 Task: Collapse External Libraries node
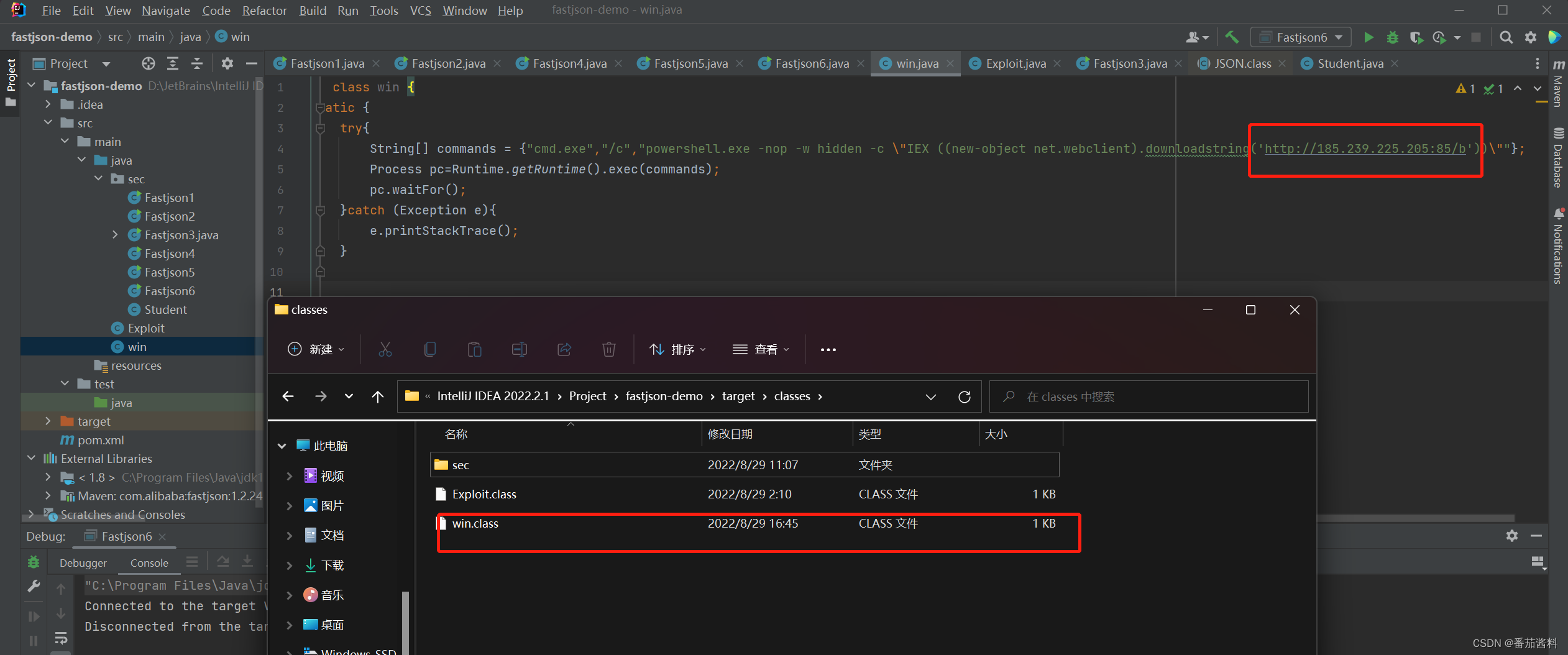tap(32, 458)
